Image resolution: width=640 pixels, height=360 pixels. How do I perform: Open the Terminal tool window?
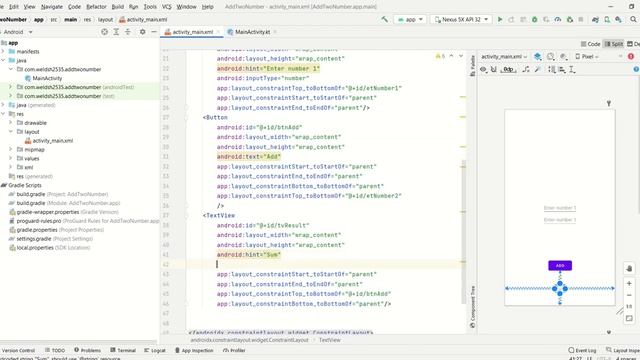123,350
